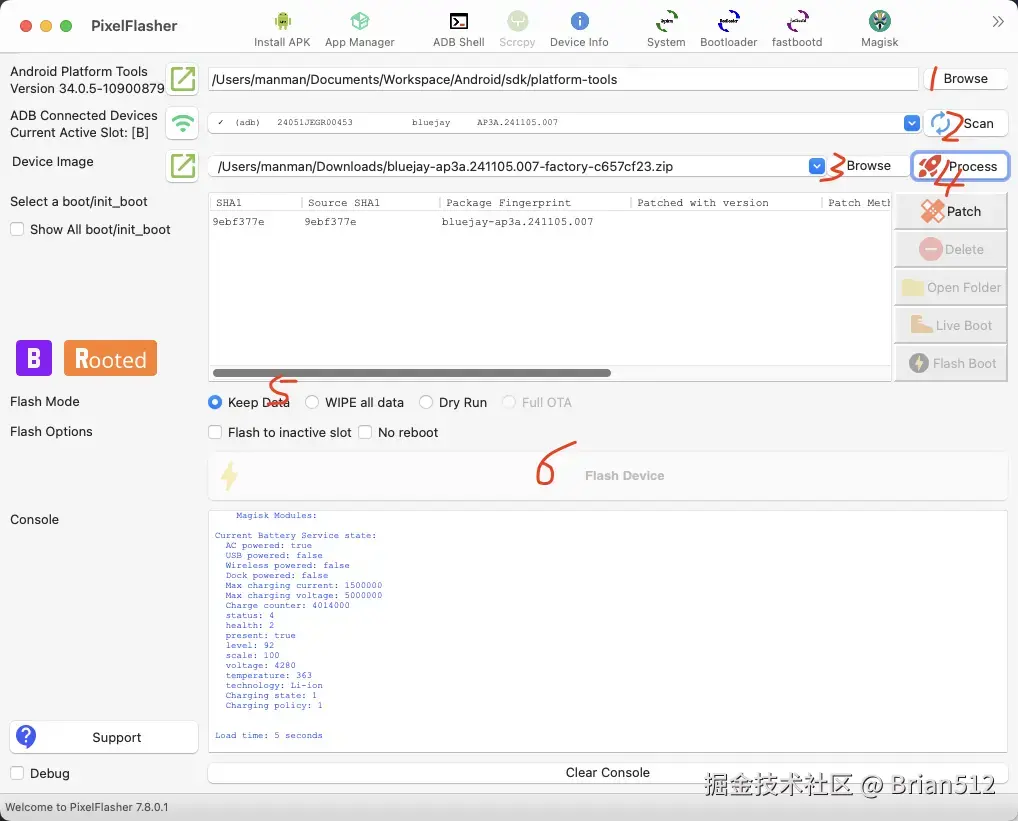Click the bluejay-ap3a.241105.007 fingerprint cell
The width and height of the screenshot is (1018, 821).
[x=517, y=222]
